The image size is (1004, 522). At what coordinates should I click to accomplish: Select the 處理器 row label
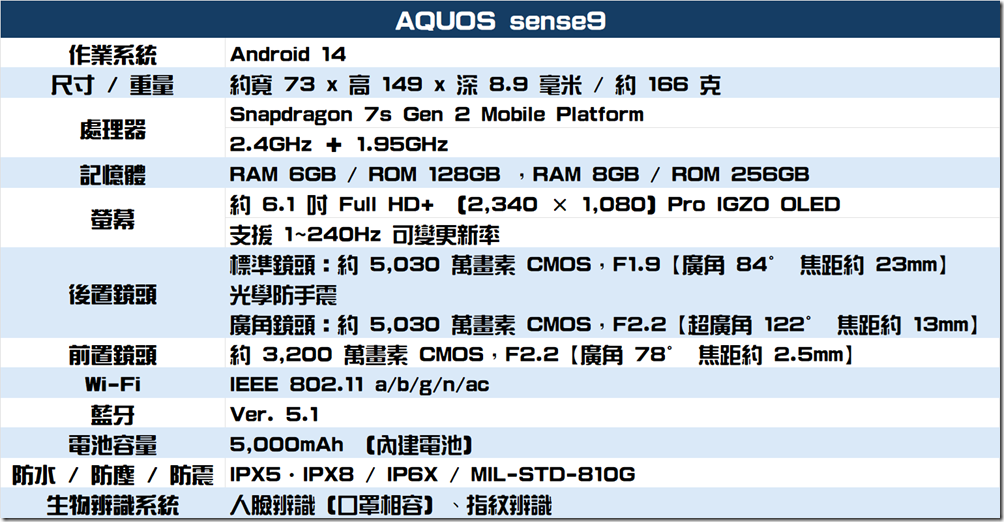click(x=112, y=129)
